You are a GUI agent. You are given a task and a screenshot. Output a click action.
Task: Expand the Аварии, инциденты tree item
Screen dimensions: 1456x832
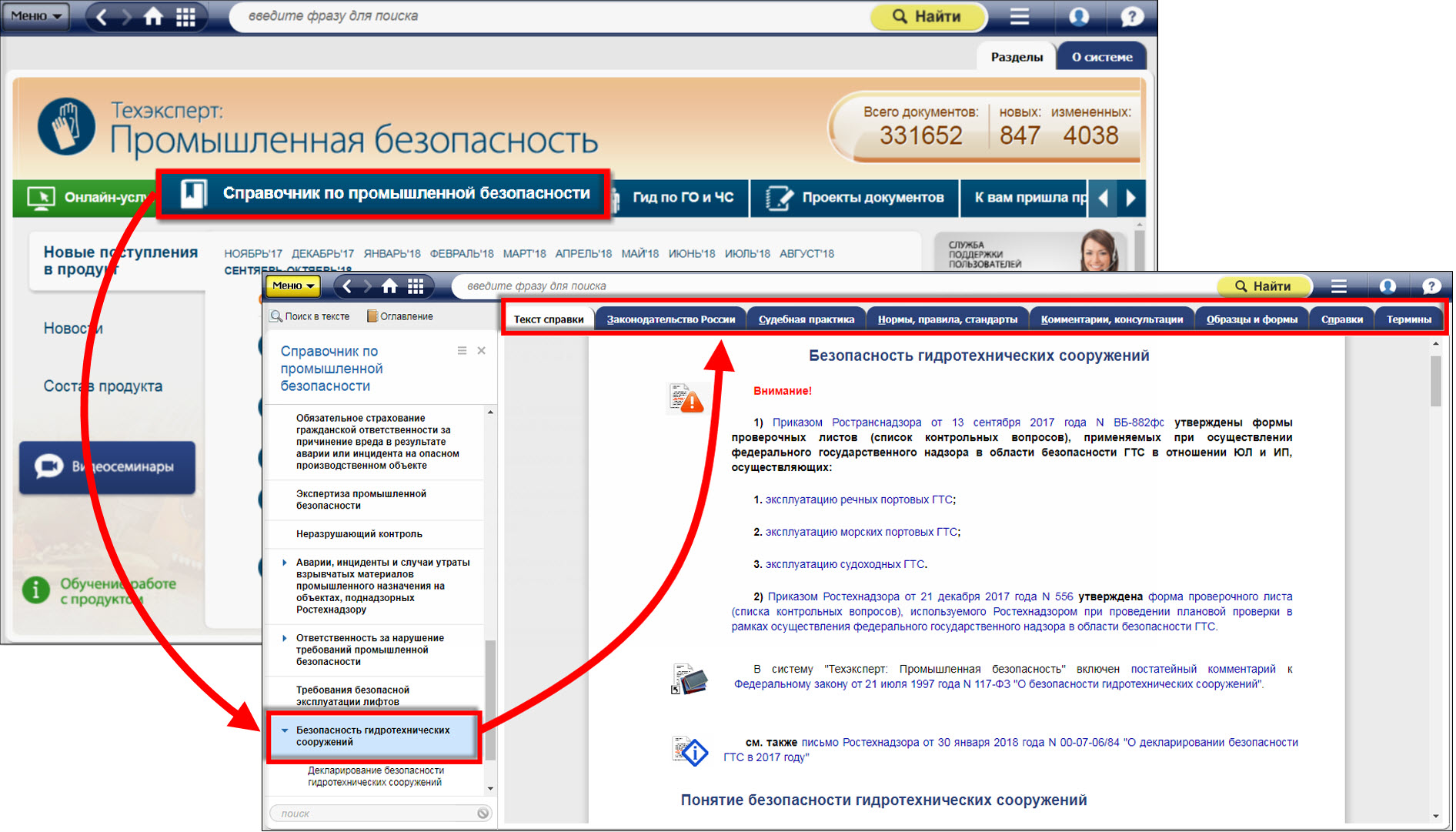point(285,563)
